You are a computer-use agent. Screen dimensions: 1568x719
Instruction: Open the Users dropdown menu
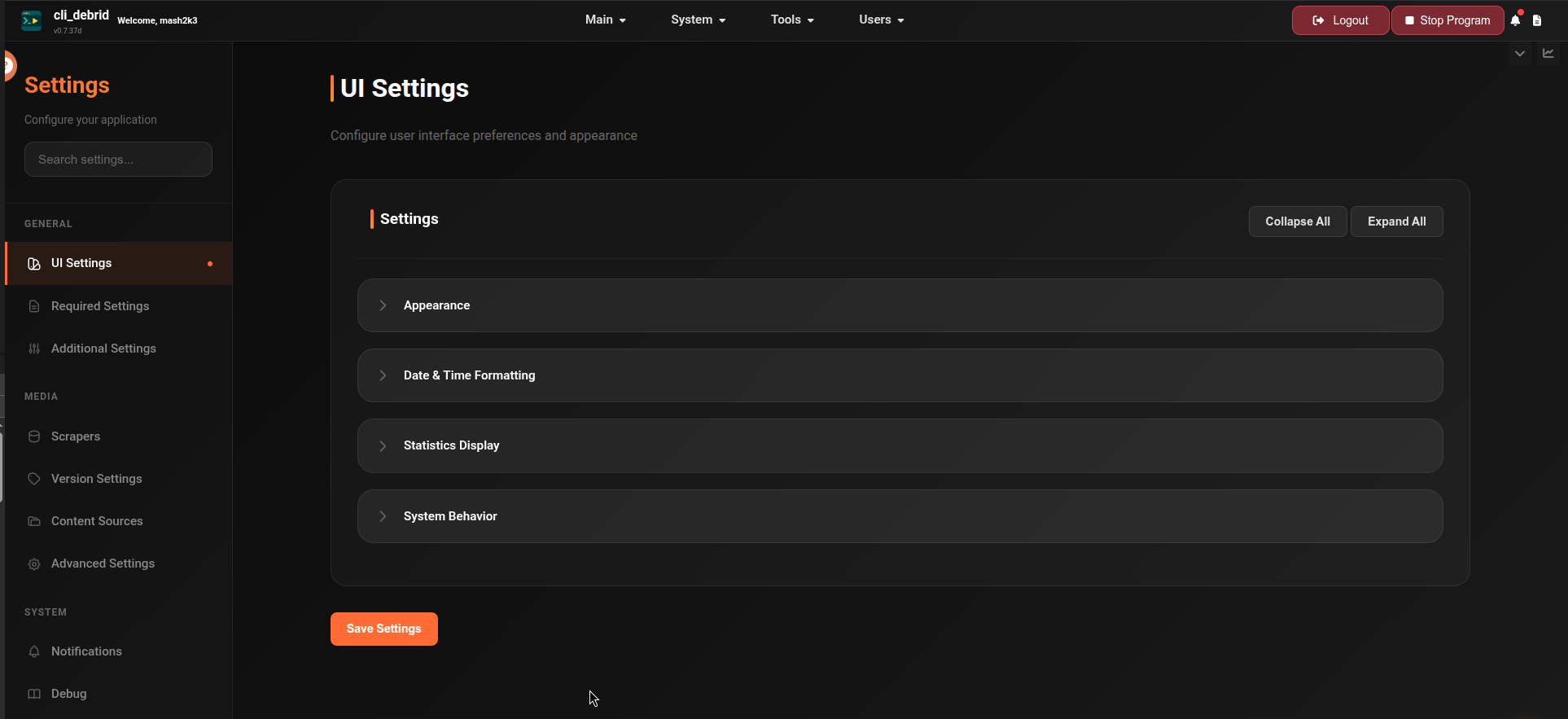click(882, 20)
